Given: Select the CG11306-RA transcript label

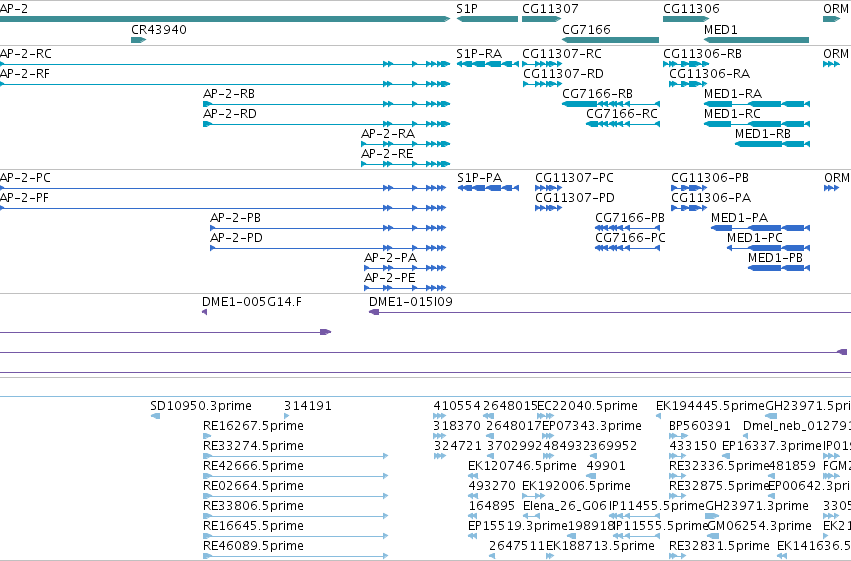Looking at the screenshot, I should click(709, 74).
